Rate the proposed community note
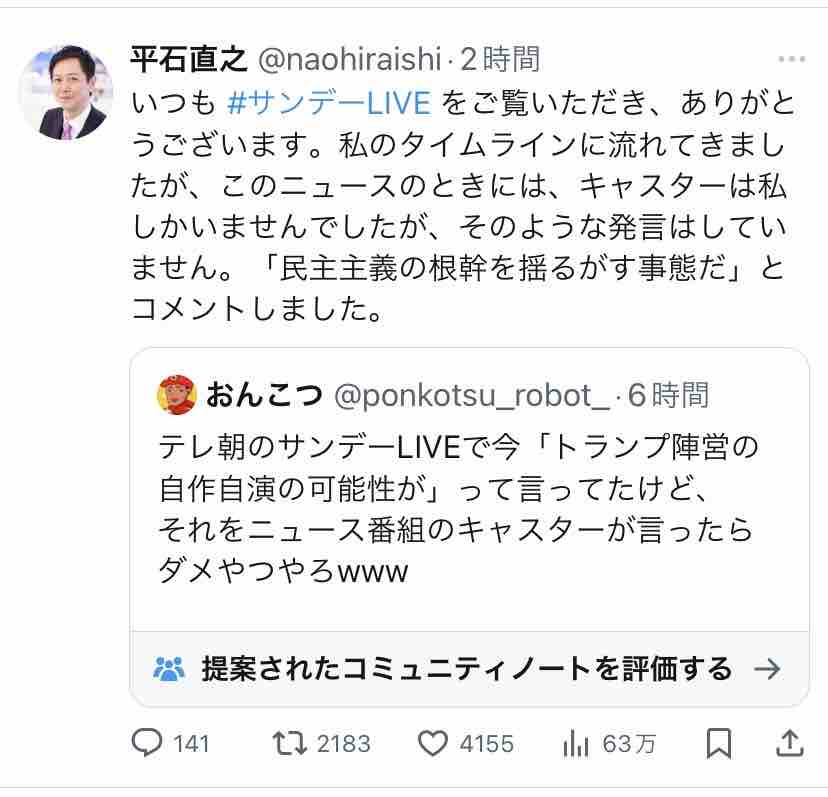The width and height of the screenshot is (828, 797). [x=467, y=668]
